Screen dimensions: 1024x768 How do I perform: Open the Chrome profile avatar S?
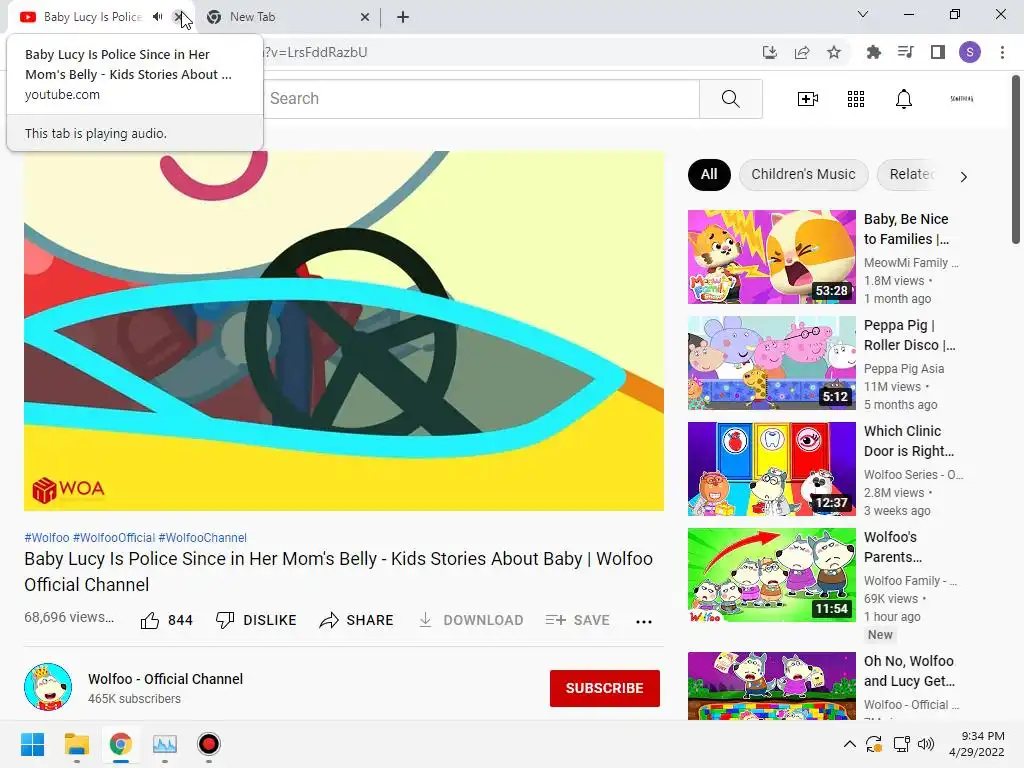[970, 52]
